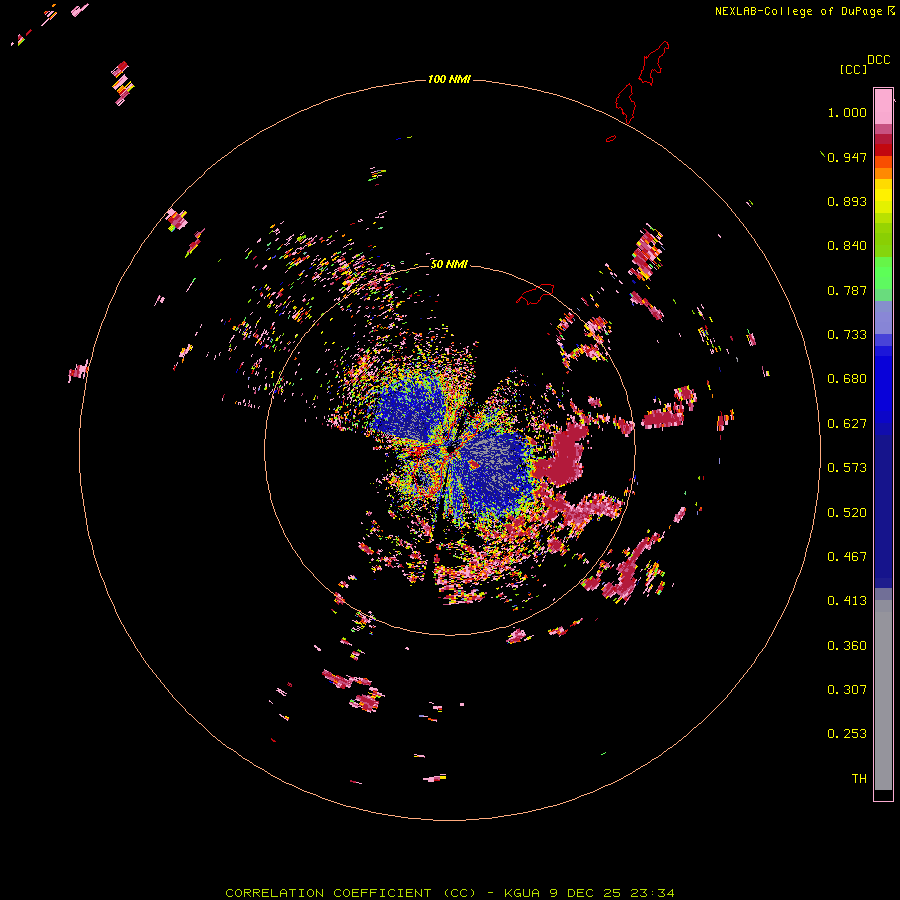
Task: Select the orange color band below 0.947
Action: [883, 173]
